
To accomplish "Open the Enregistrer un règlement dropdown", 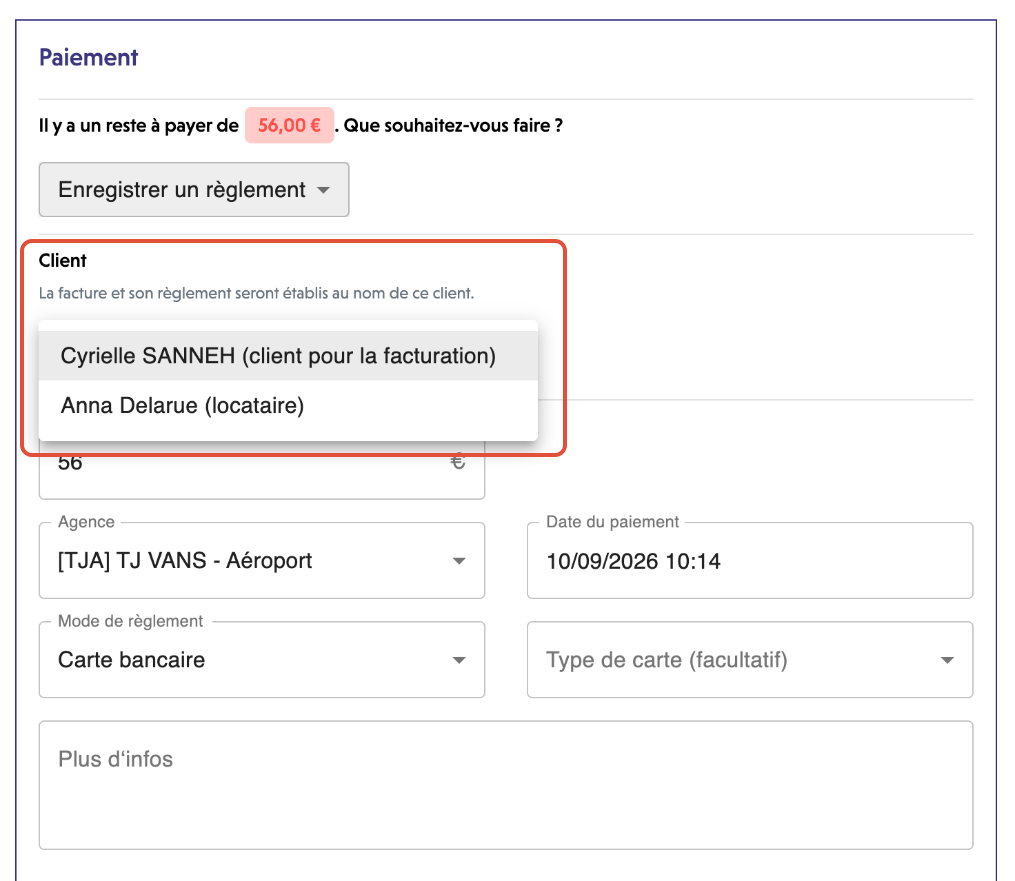I will pos(194,190).
